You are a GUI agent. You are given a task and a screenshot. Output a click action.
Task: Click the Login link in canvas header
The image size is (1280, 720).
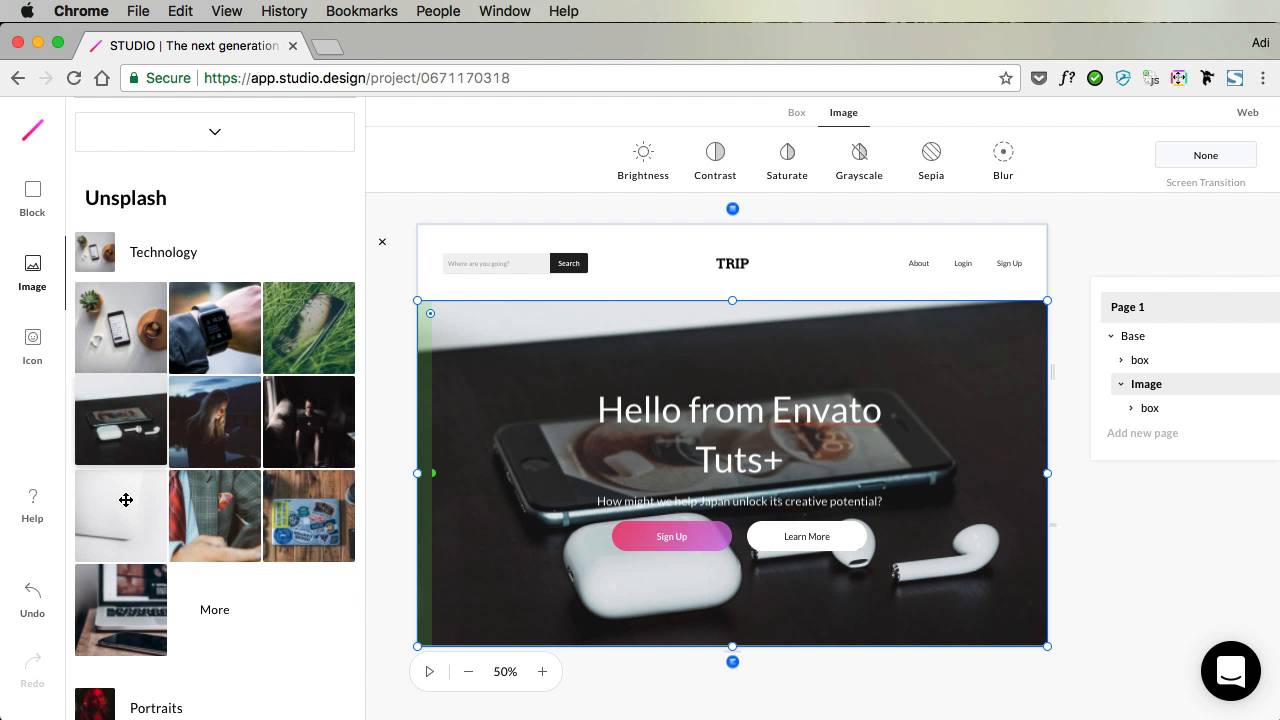[x=963, y=264]
